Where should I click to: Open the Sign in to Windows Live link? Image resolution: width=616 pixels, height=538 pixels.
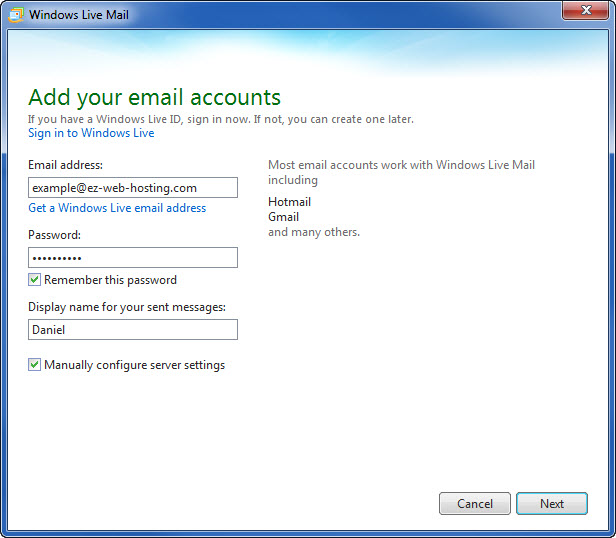click(91, 133)
